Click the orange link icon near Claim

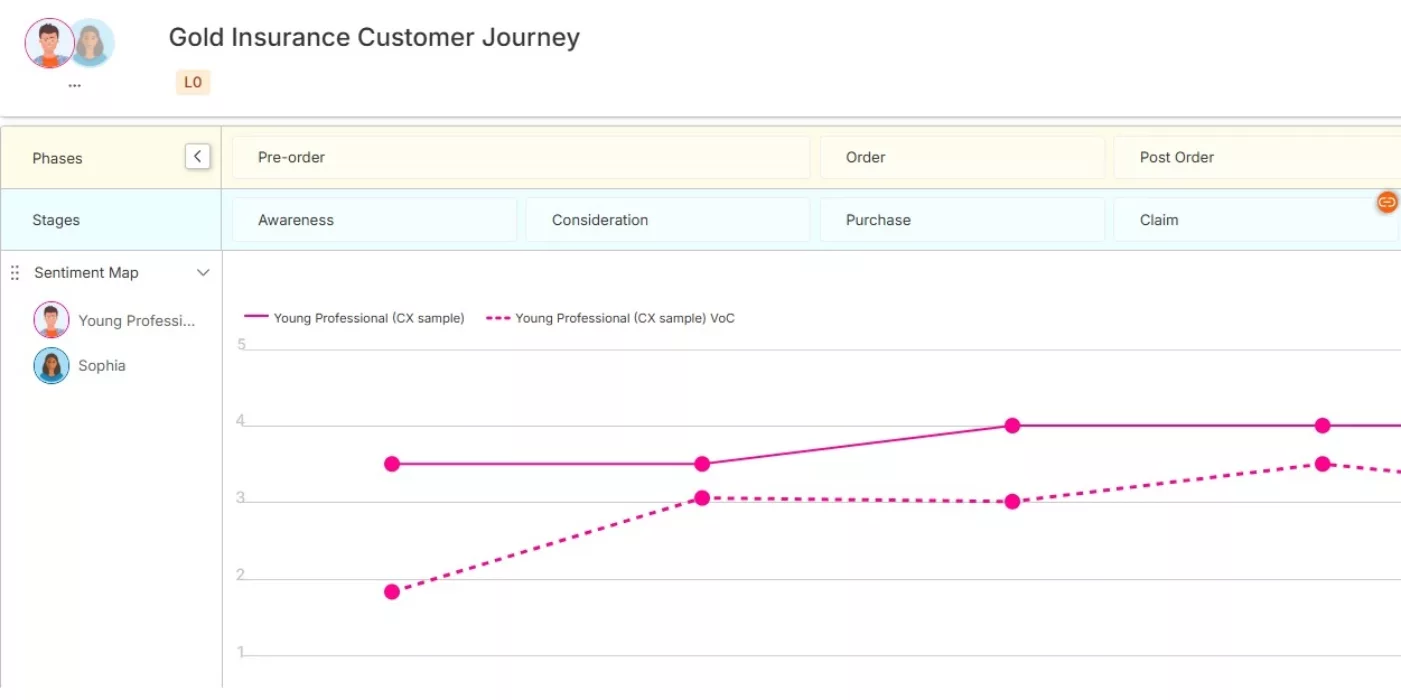click(1387, 202)
